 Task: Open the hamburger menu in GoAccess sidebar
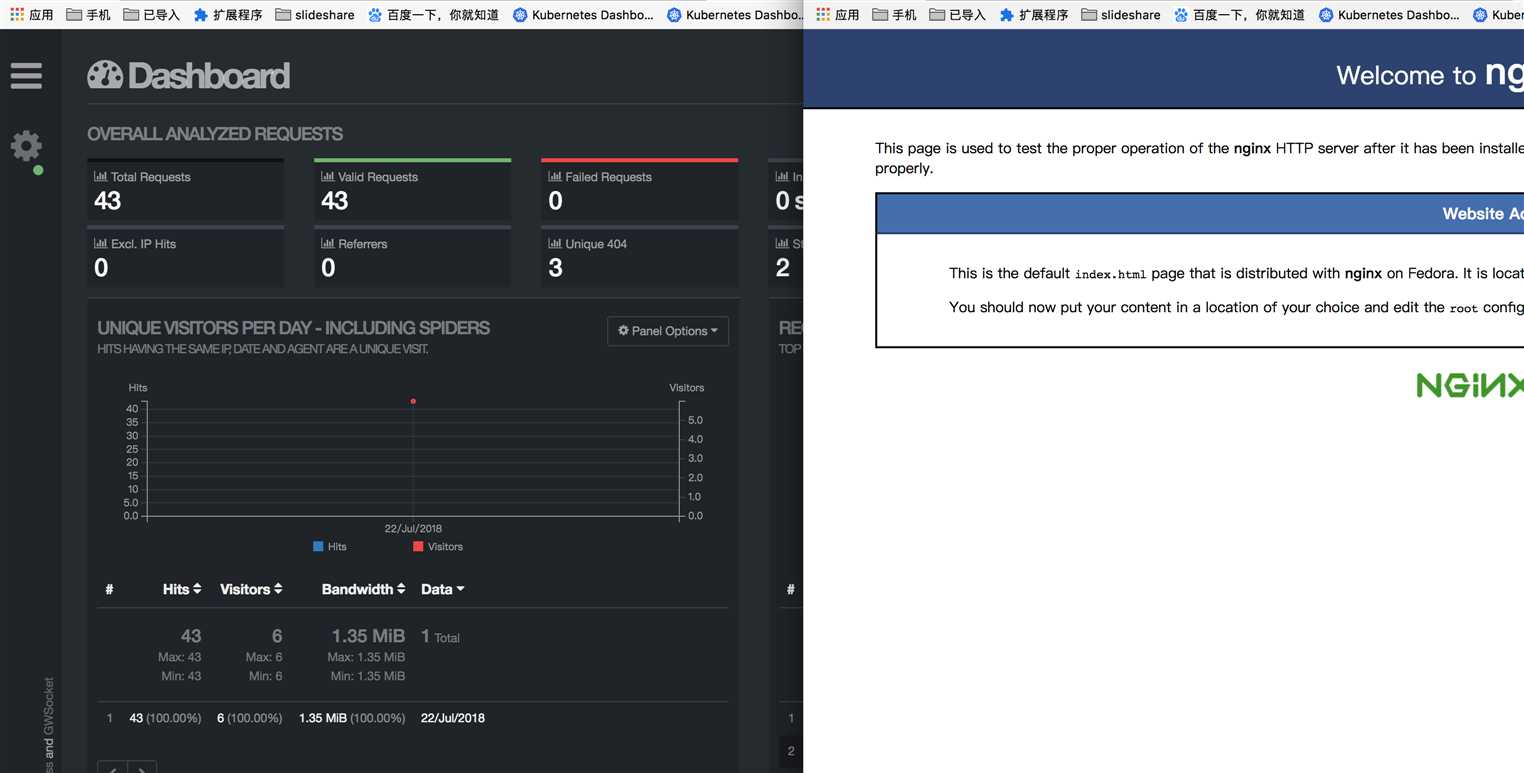[26, 75]
